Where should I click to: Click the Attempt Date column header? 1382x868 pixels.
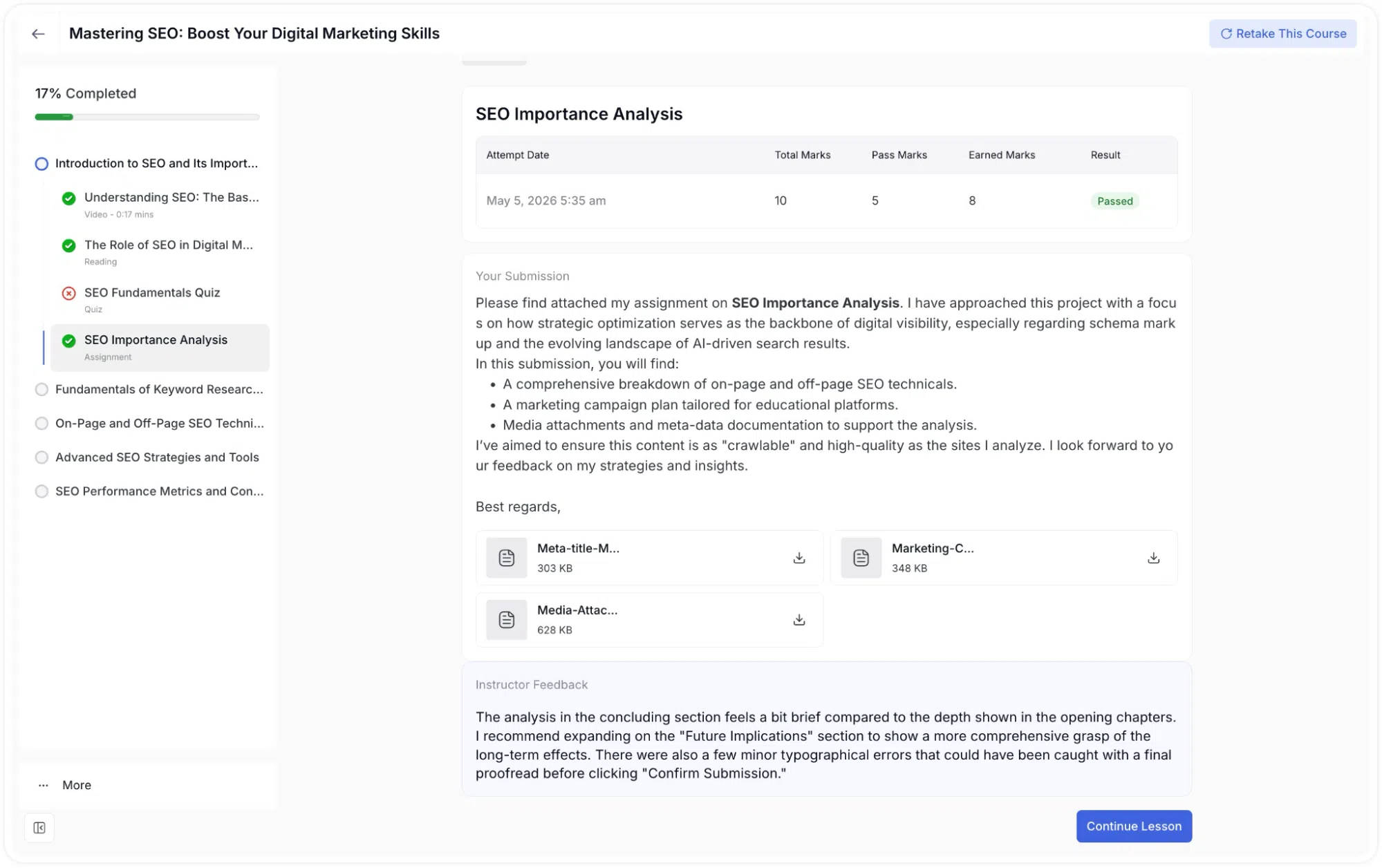click(x=517, y=155)
